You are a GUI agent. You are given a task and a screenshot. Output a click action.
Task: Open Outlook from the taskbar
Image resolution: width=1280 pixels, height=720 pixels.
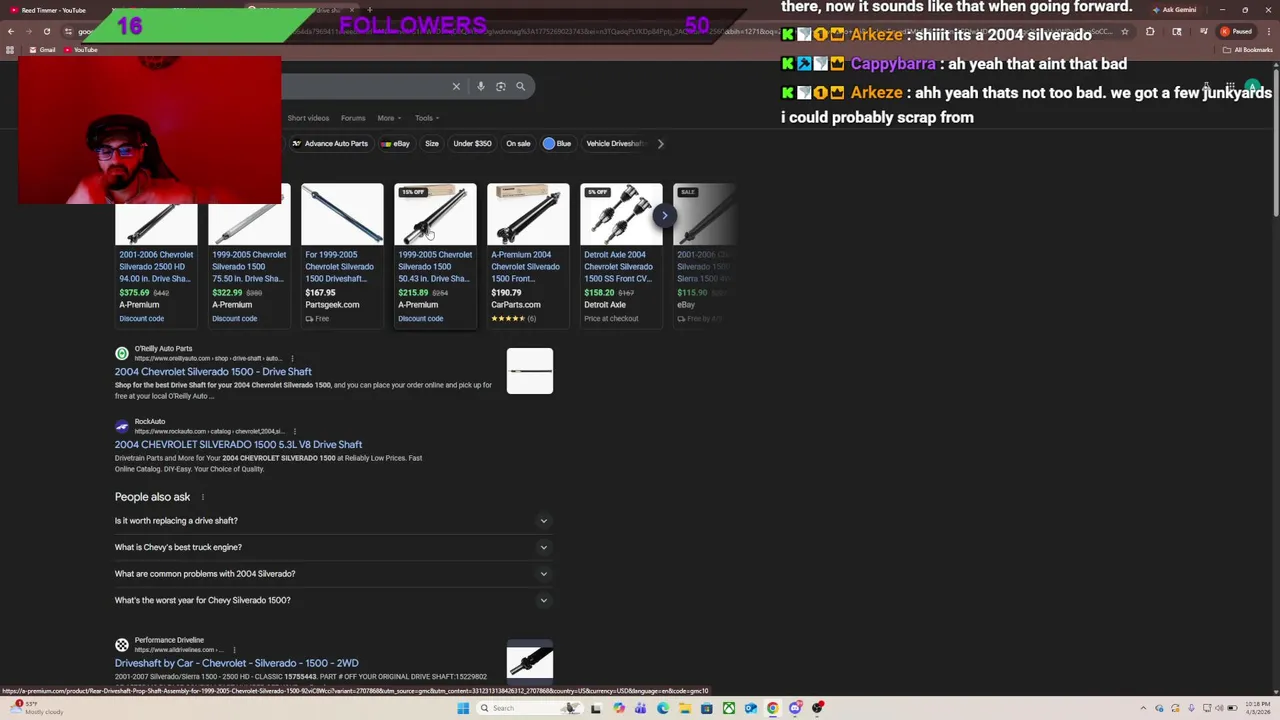tap(751, 708)
